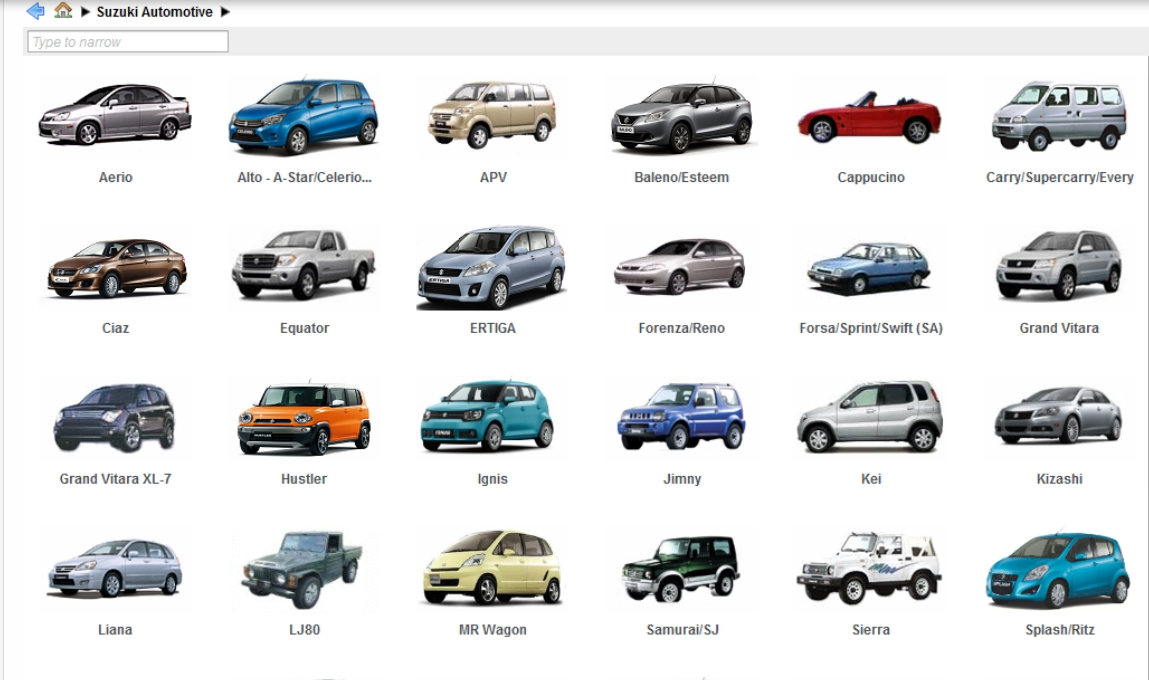Click the 'Forenza/Reno' label

pos(681,328)
